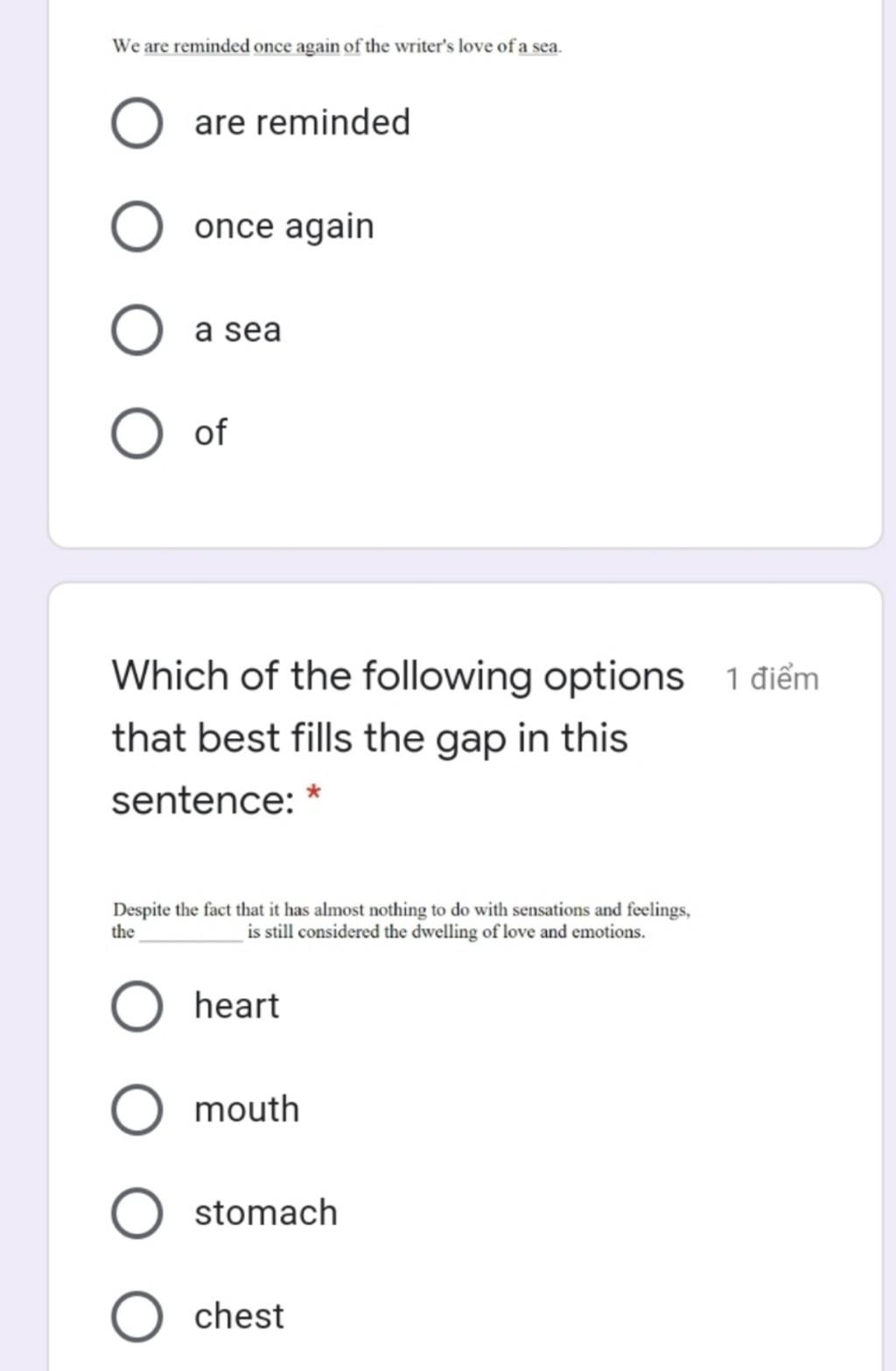Tick the 'of' radio button
Viewport: 896px width, 1371px height.
pyautogui.click(x=136, y=433)
